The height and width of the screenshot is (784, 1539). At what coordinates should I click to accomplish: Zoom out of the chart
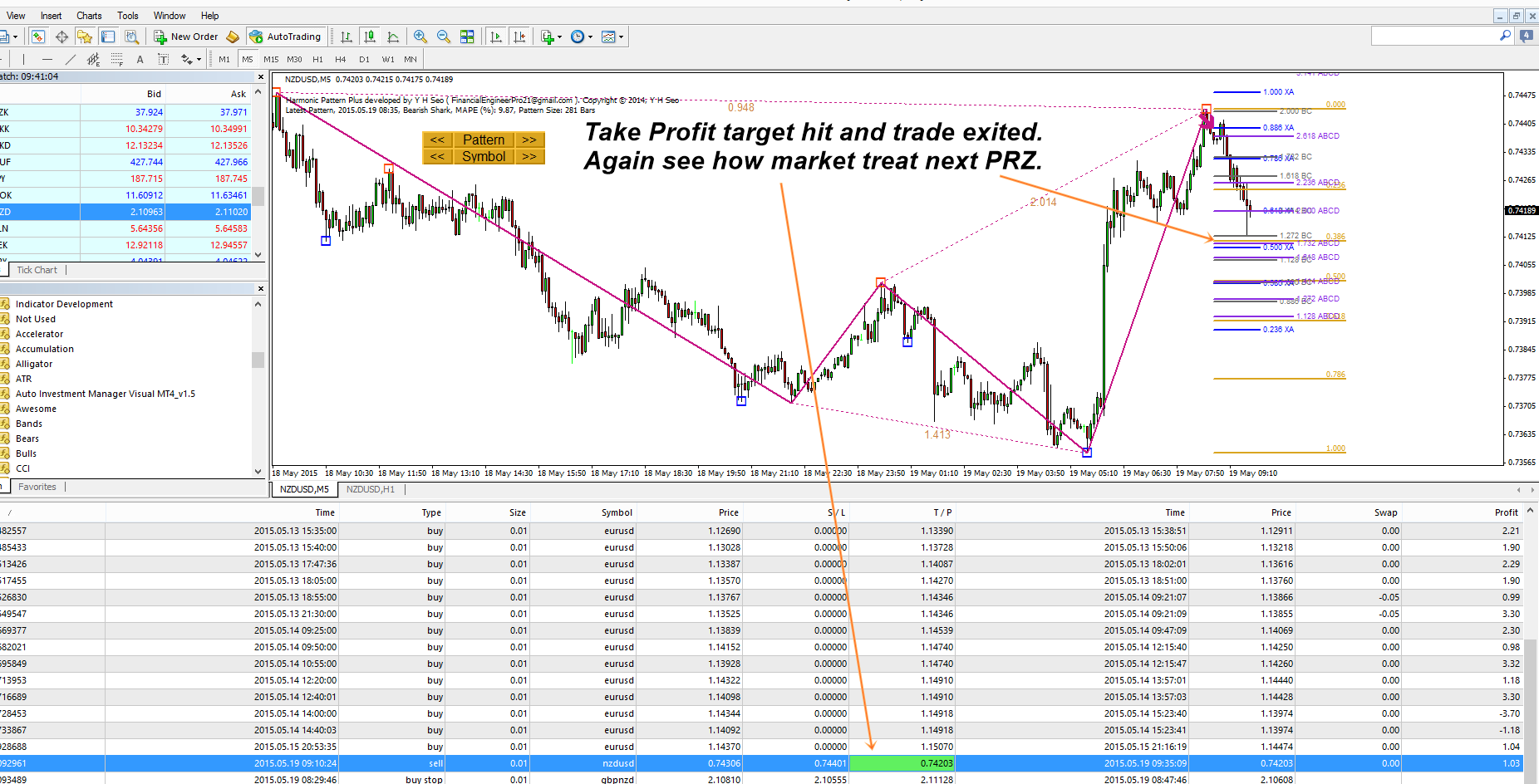pos(444,37)
